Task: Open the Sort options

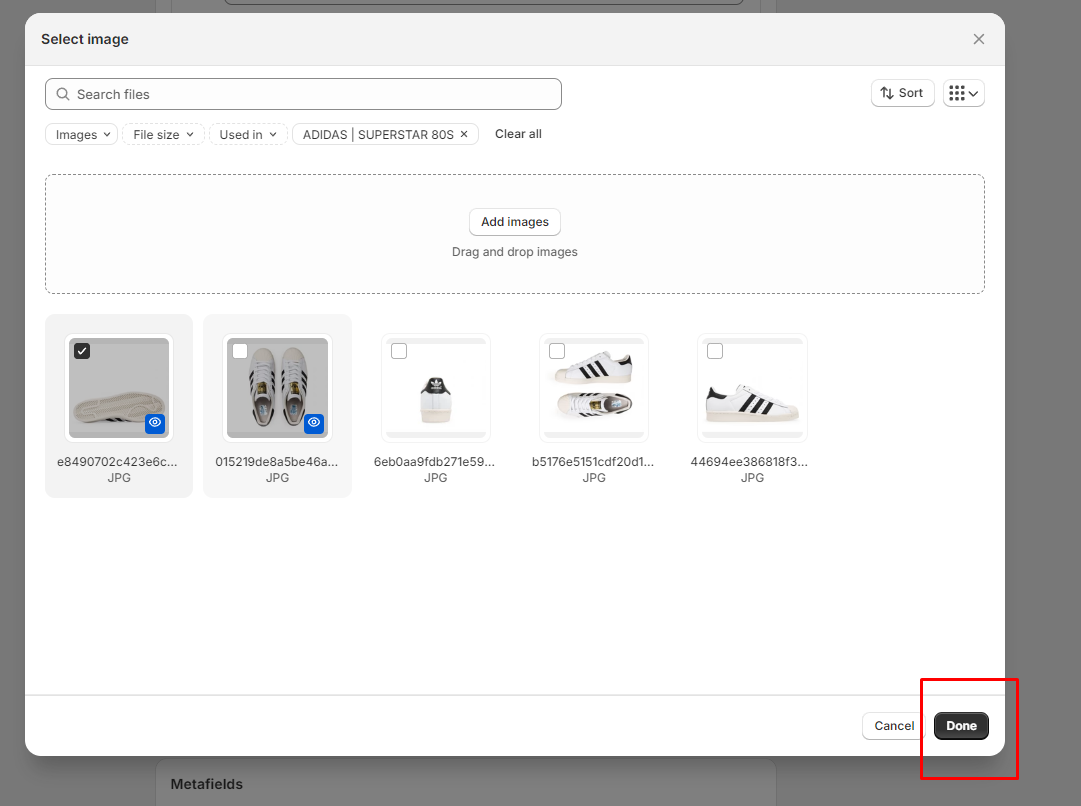Action: click(902, 93)
